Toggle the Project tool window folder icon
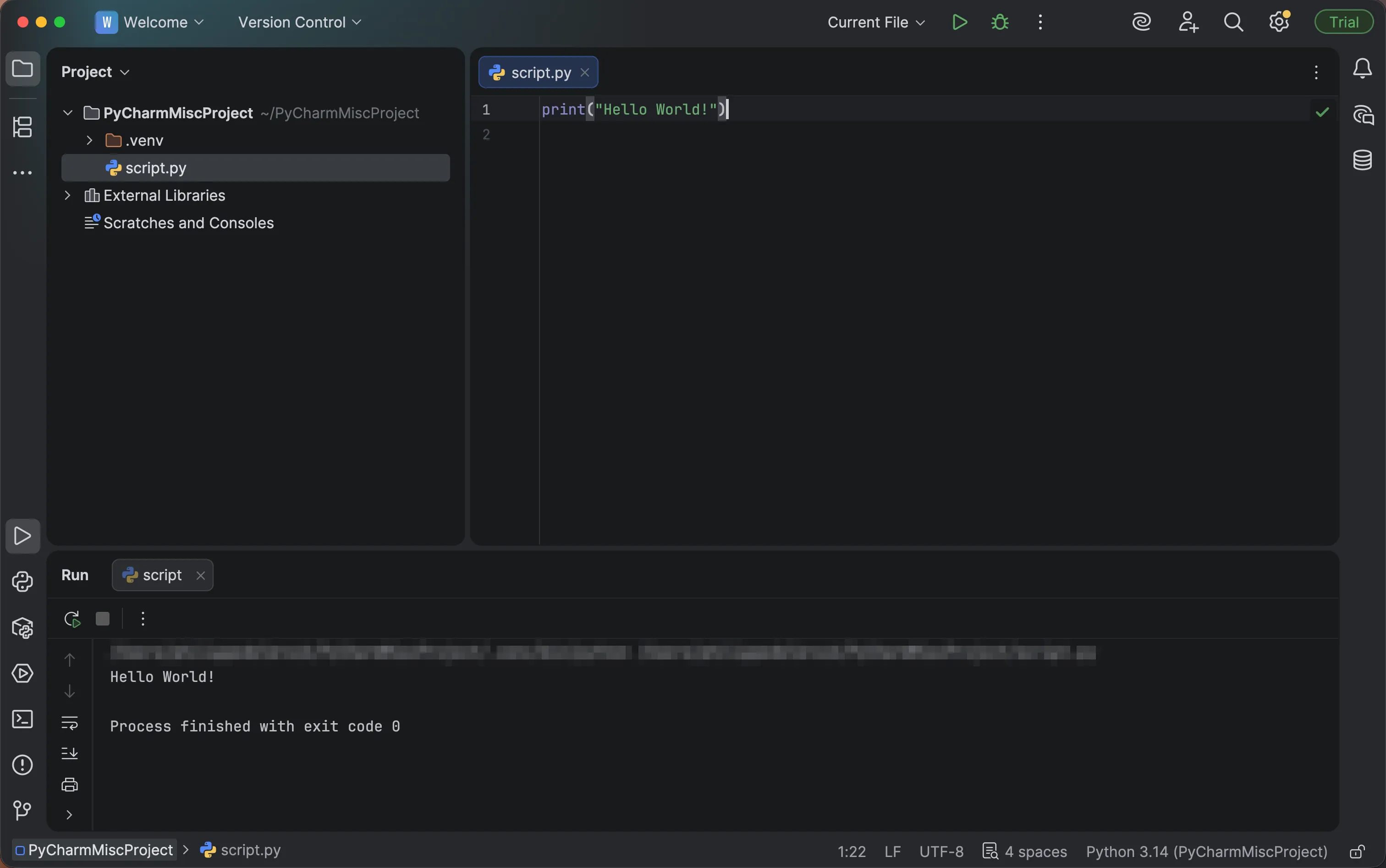This screenshot has width=1386, height=868. tap(22, 69)
